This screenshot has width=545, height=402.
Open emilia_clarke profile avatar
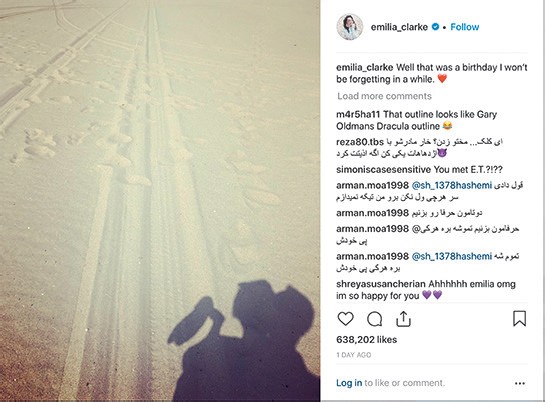click(x=350, y=27)
